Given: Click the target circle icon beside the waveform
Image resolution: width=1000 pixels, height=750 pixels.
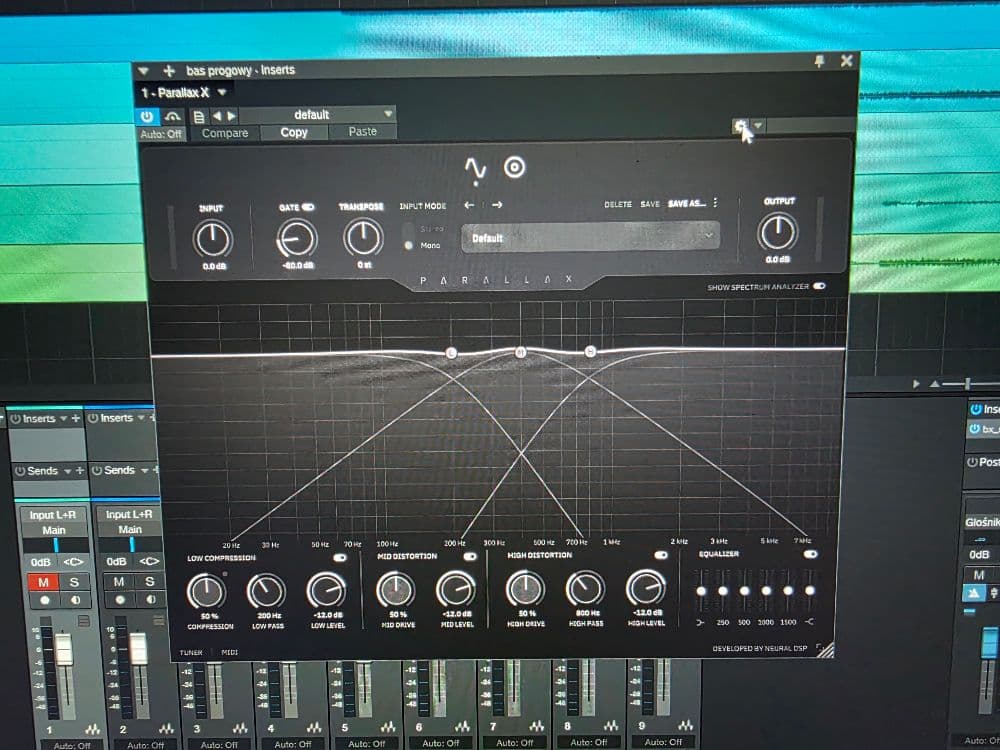Looking at the screenshot, I should 515,167.
